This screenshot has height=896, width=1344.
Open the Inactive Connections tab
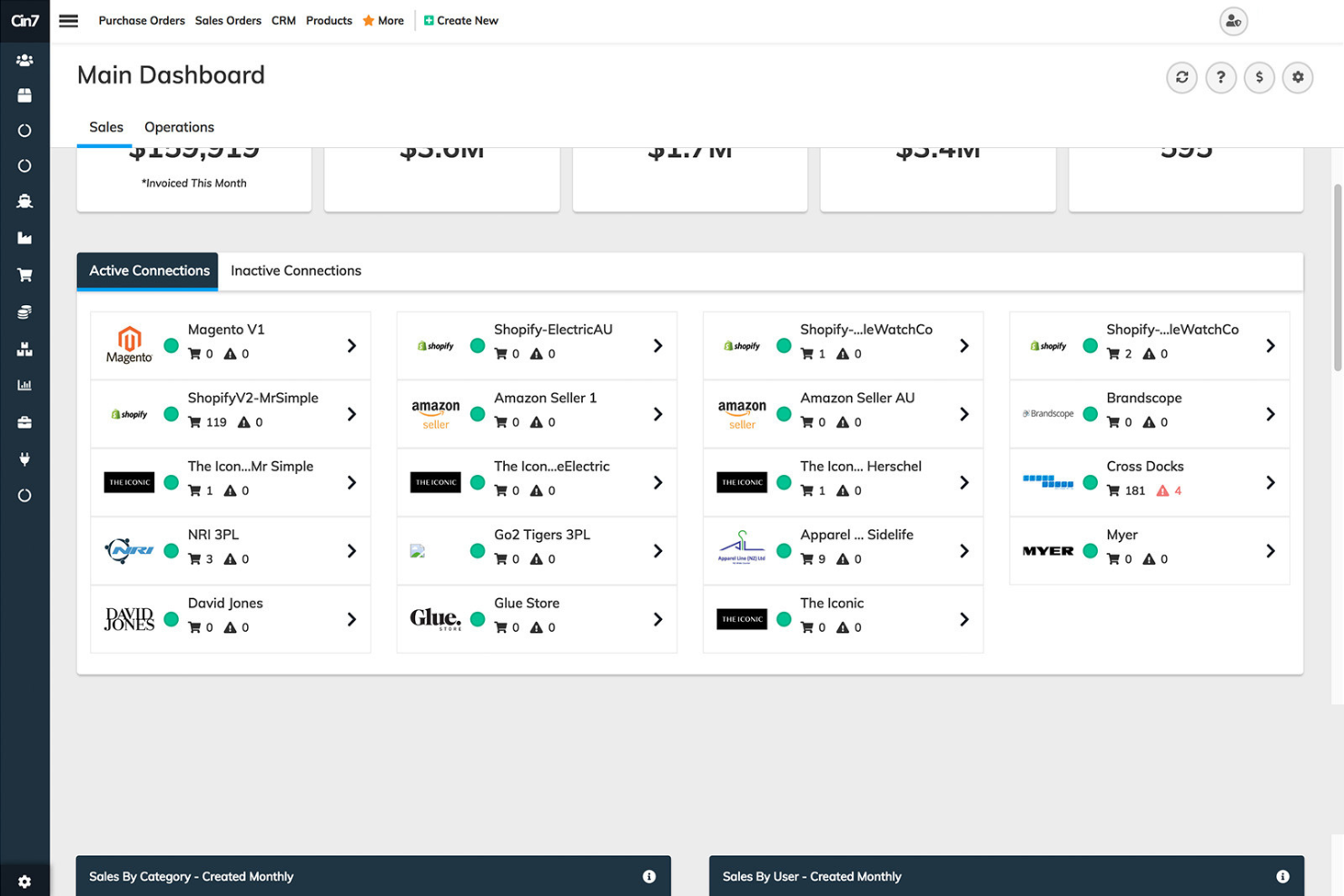coord(296,271)
